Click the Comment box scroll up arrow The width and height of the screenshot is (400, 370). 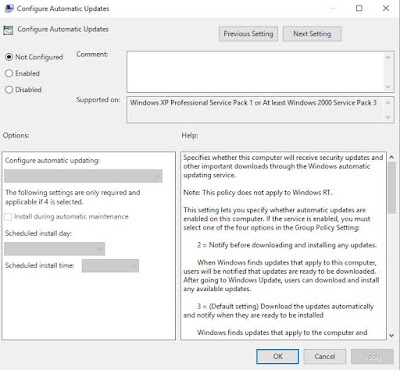point(388,57)
